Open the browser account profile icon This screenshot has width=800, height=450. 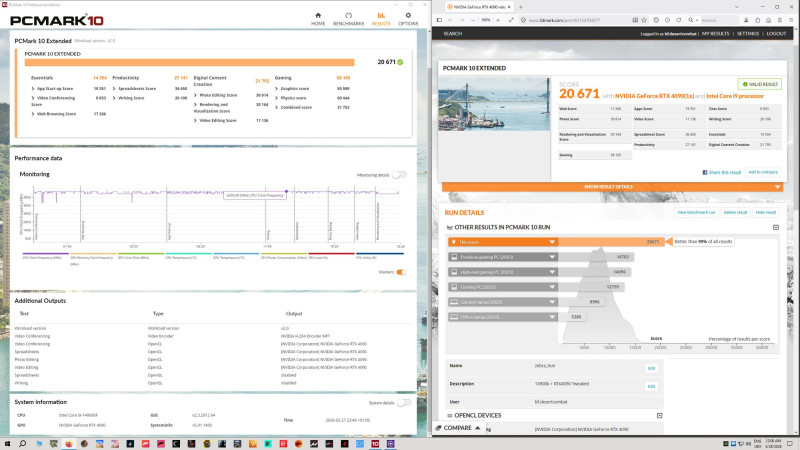[x=780, y=20]
